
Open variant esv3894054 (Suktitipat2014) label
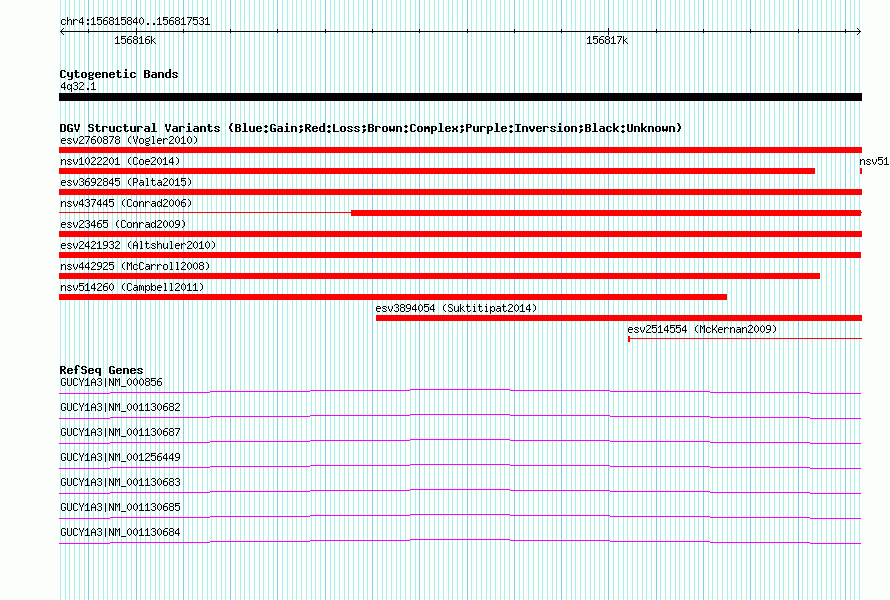point(456,308)
